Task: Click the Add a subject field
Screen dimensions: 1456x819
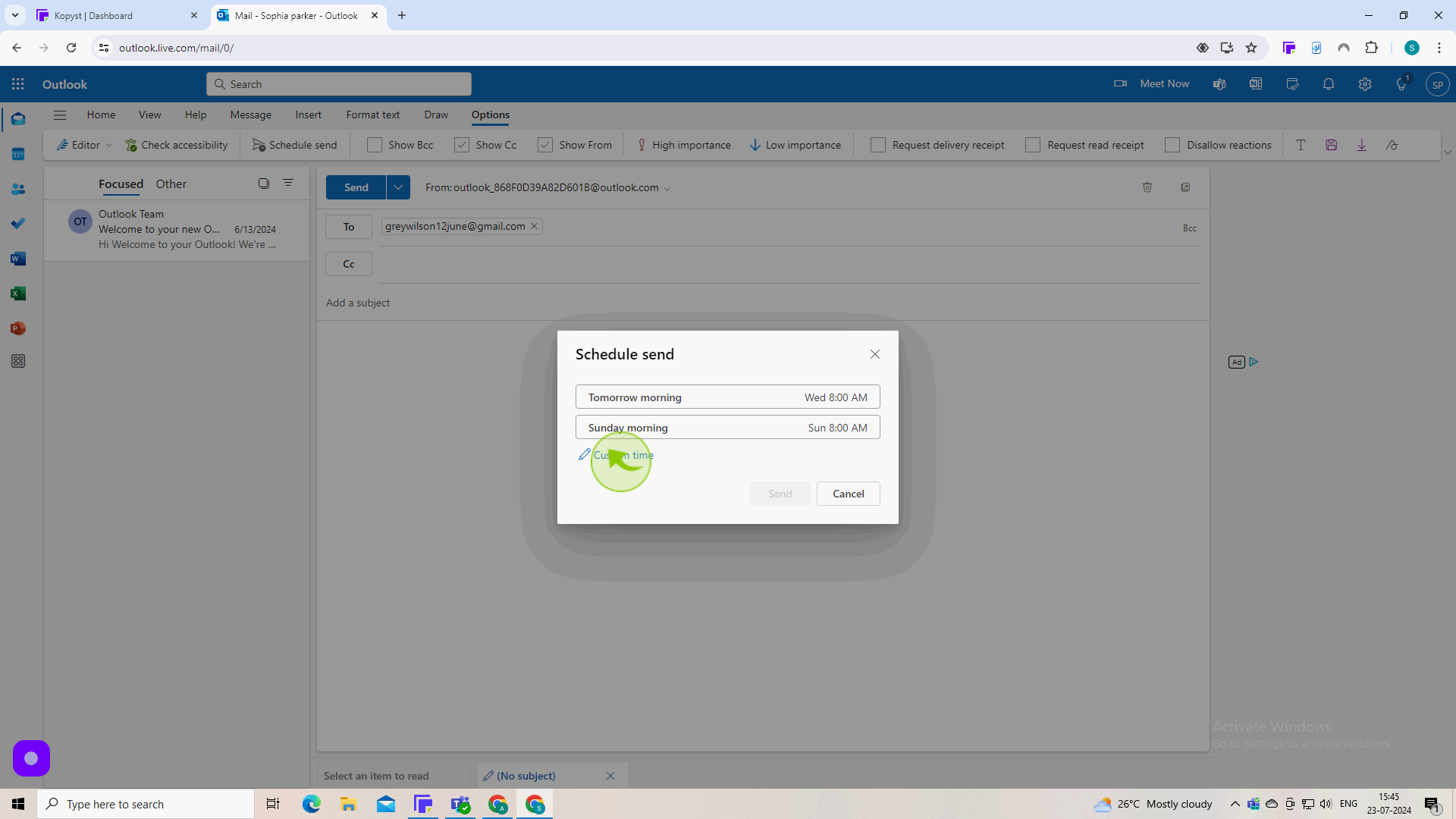Action: click(763, 303)
